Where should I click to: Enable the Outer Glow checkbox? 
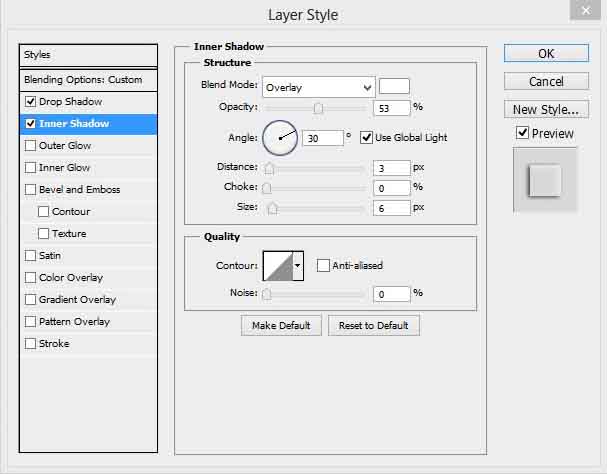tap(30, 146)
